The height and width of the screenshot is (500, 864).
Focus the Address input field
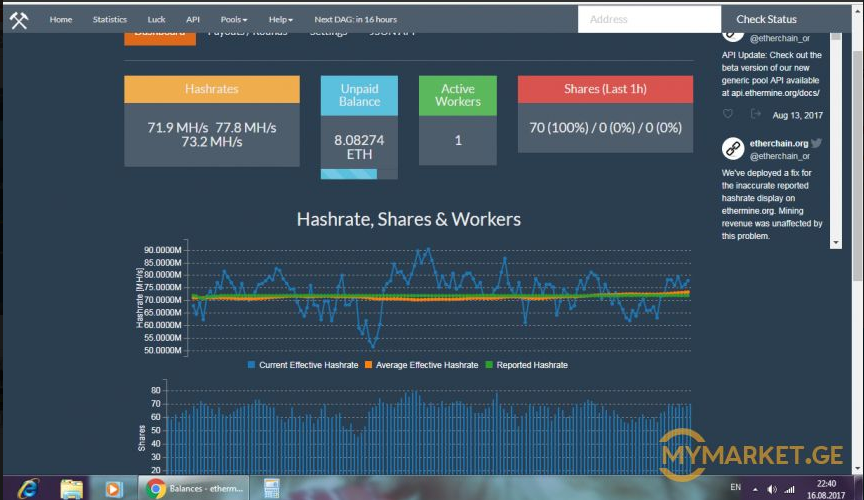(648, 19)
